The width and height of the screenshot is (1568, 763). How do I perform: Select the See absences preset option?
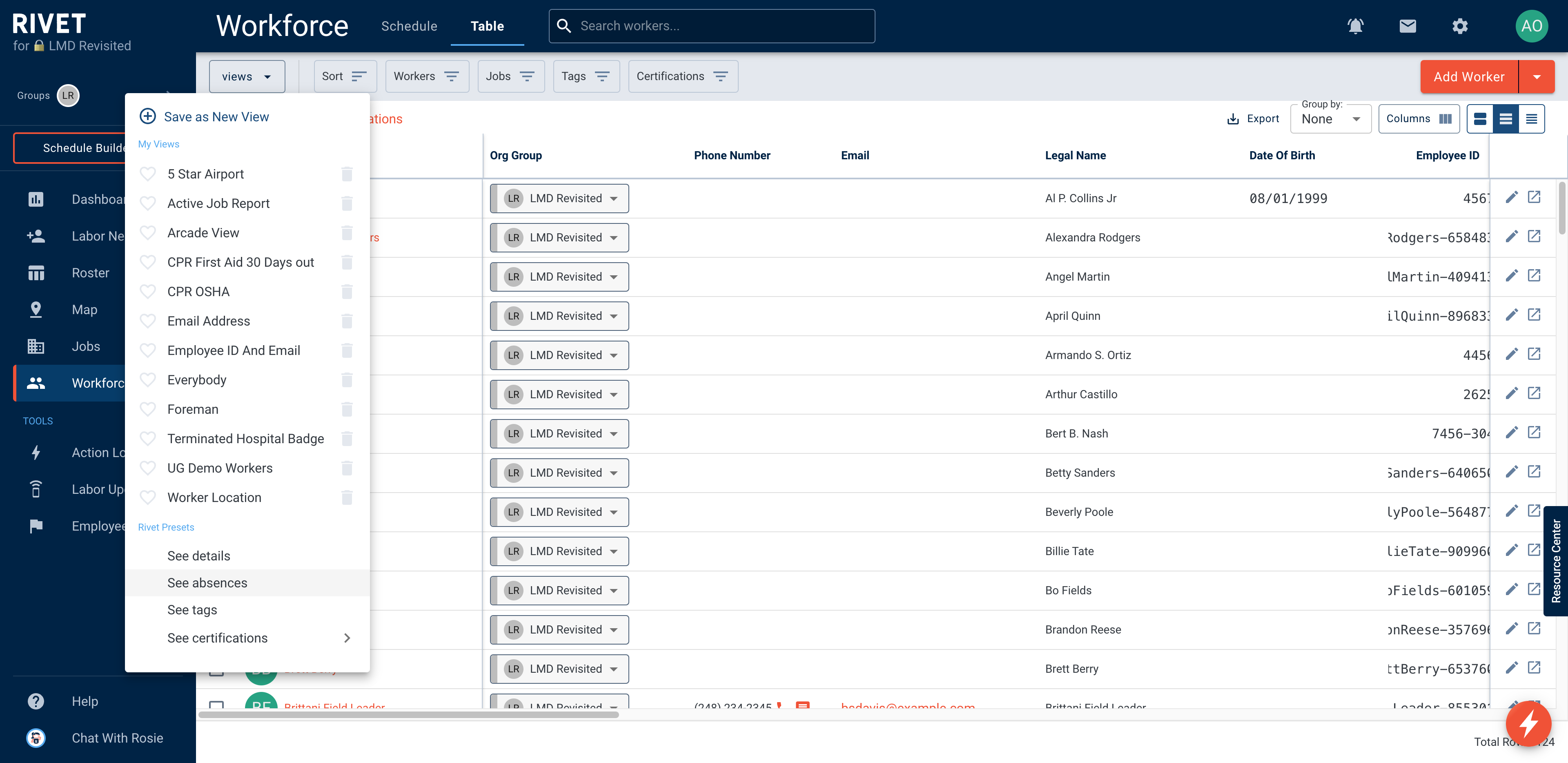click(207, 582)
